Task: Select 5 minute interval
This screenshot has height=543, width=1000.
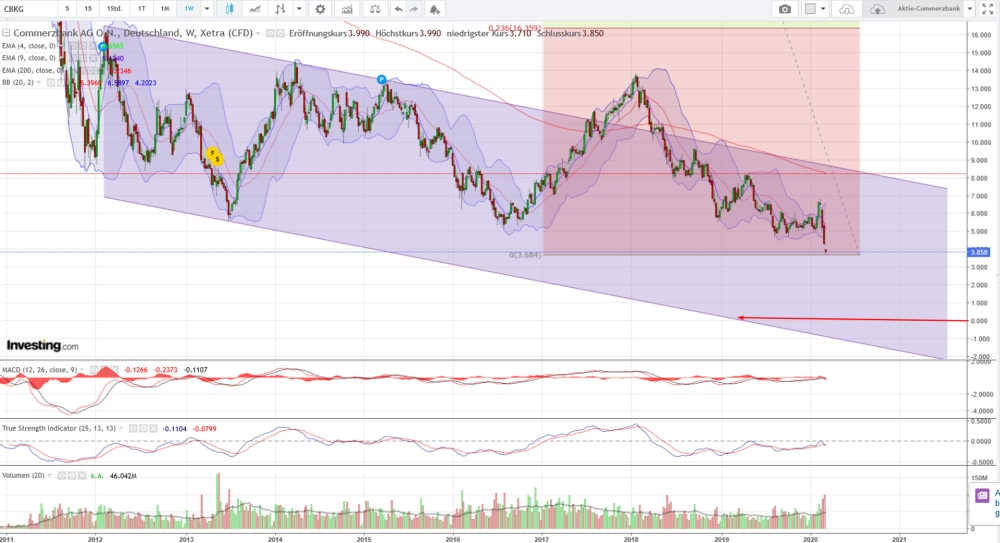Action: [67, 9]
